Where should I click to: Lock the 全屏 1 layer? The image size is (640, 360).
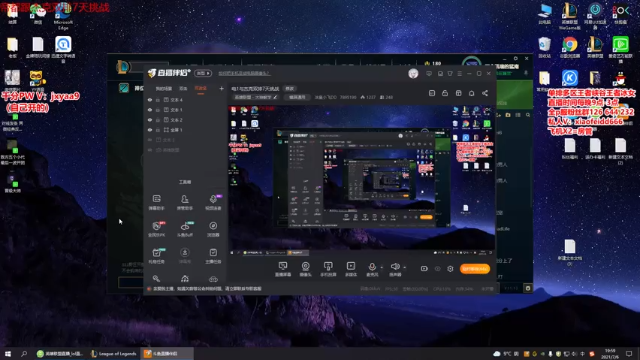tap(158, 130)
